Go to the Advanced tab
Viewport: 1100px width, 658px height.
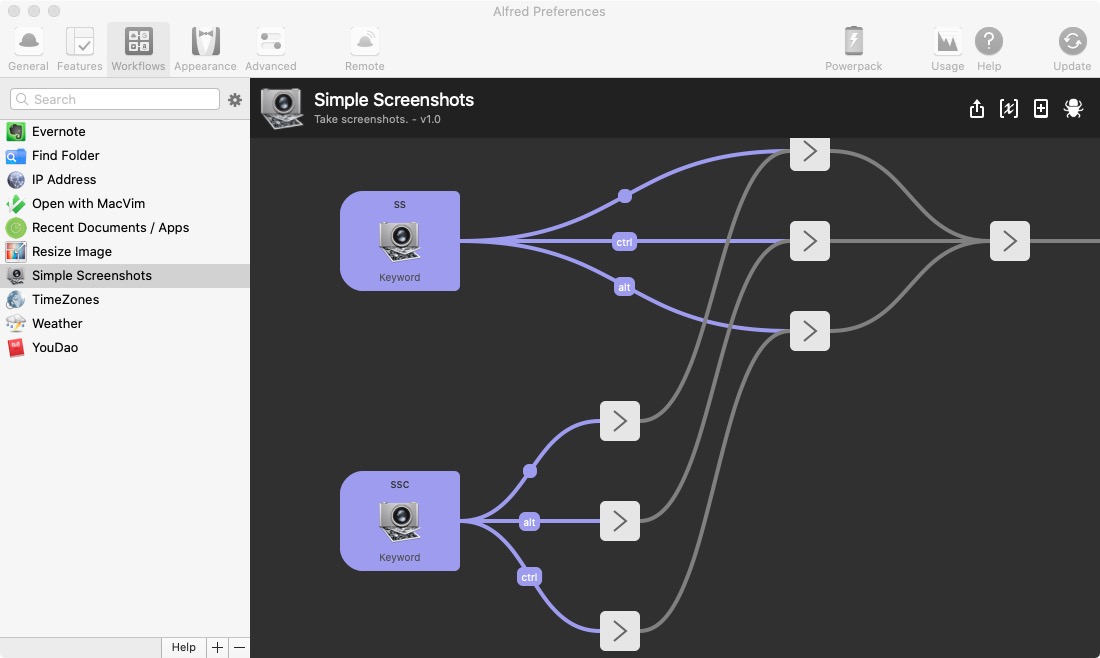click(270, 49)
